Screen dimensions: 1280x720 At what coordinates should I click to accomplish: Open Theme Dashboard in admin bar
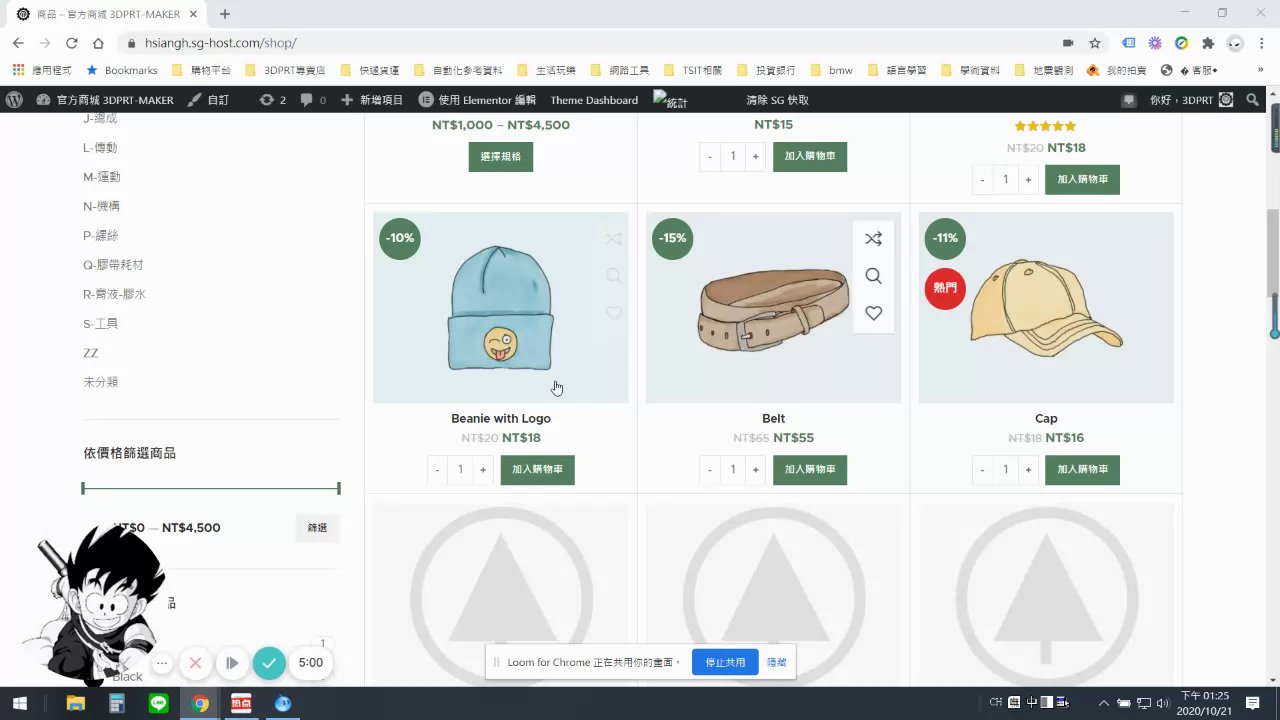(594, 100)
